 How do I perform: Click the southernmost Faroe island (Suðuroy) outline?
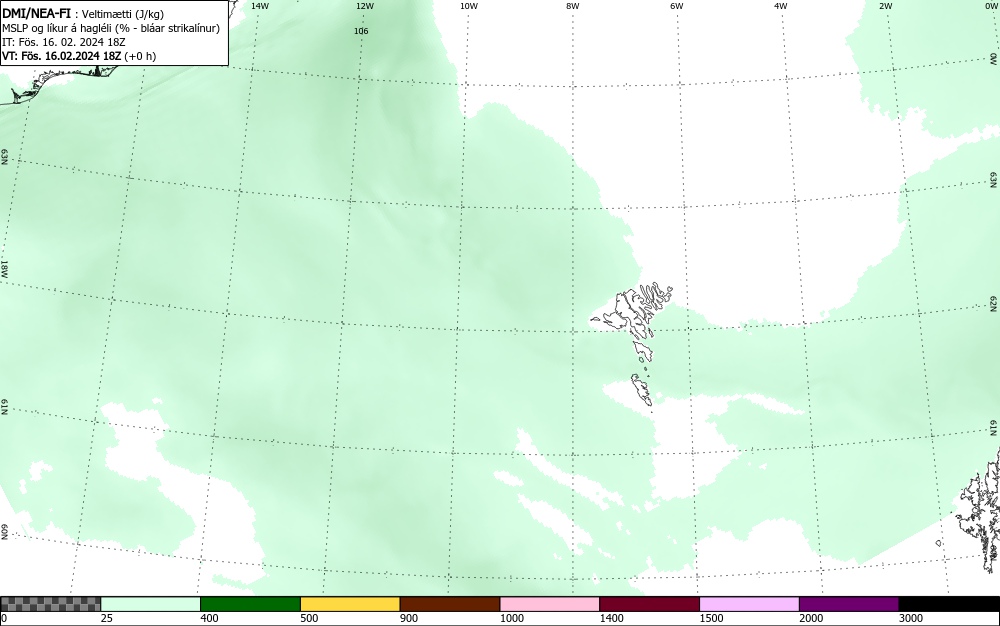642,390
